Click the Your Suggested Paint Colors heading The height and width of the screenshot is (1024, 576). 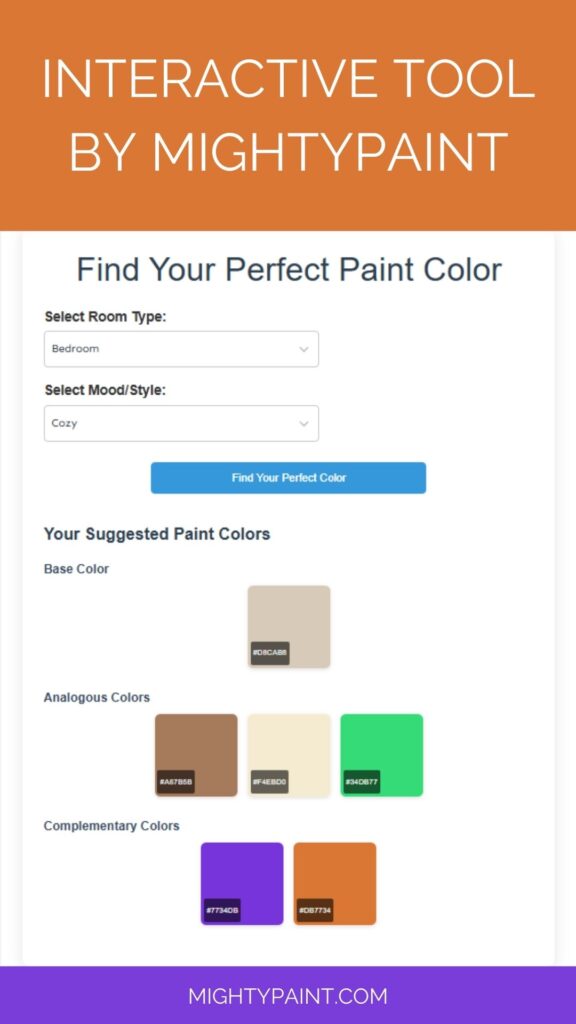[156, 533]
